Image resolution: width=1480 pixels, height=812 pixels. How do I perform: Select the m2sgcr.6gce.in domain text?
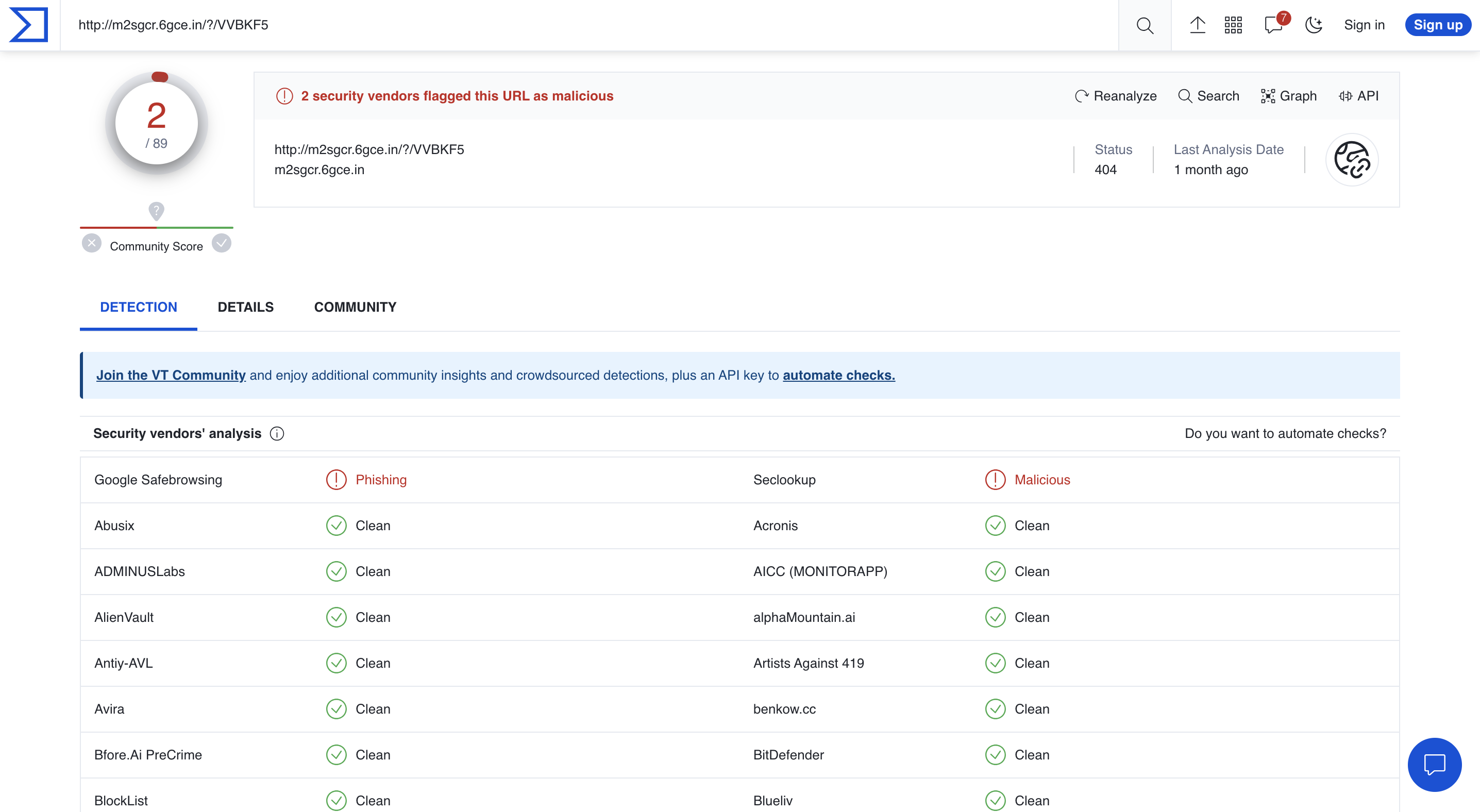point(319,170)
